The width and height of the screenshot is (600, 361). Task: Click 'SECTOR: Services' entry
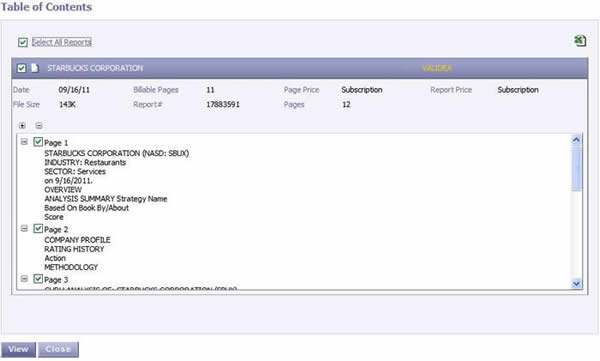pyautogui.click(x=75, y=172)
